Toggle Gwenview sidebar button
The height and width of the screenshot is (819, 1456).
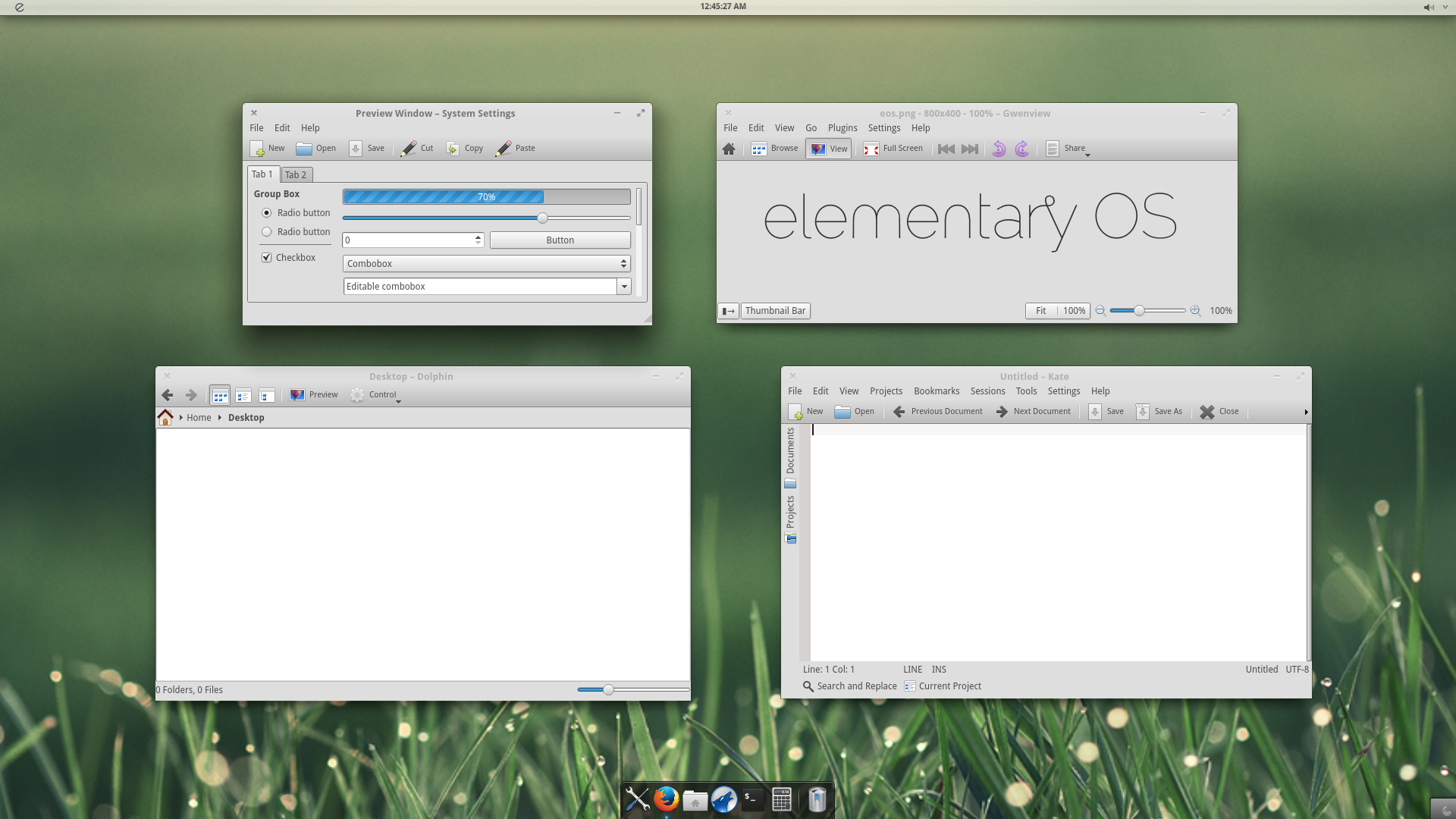pos(728,311)
